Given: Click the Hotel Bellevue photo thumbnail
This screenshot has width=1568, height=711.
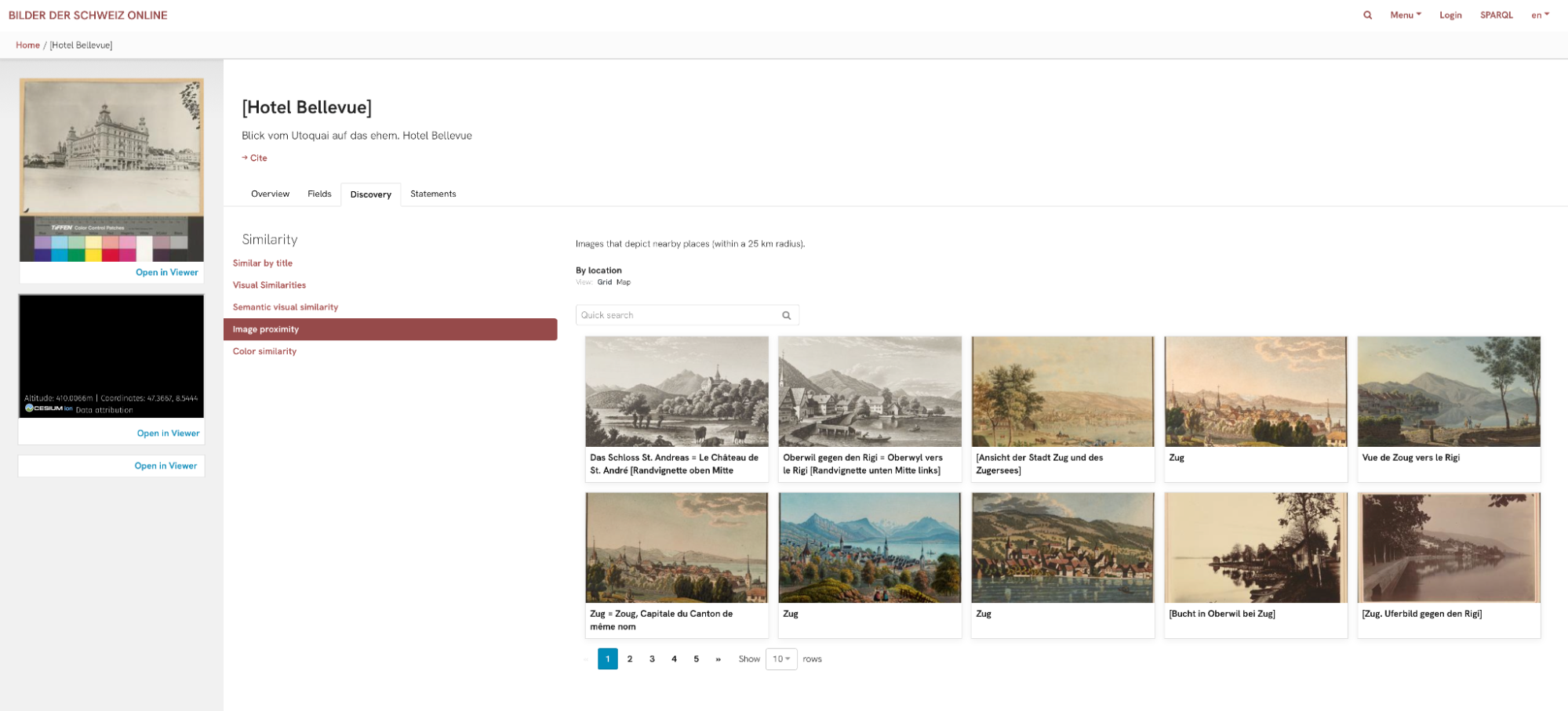Looking at the screenshot, I should point(111,169).
